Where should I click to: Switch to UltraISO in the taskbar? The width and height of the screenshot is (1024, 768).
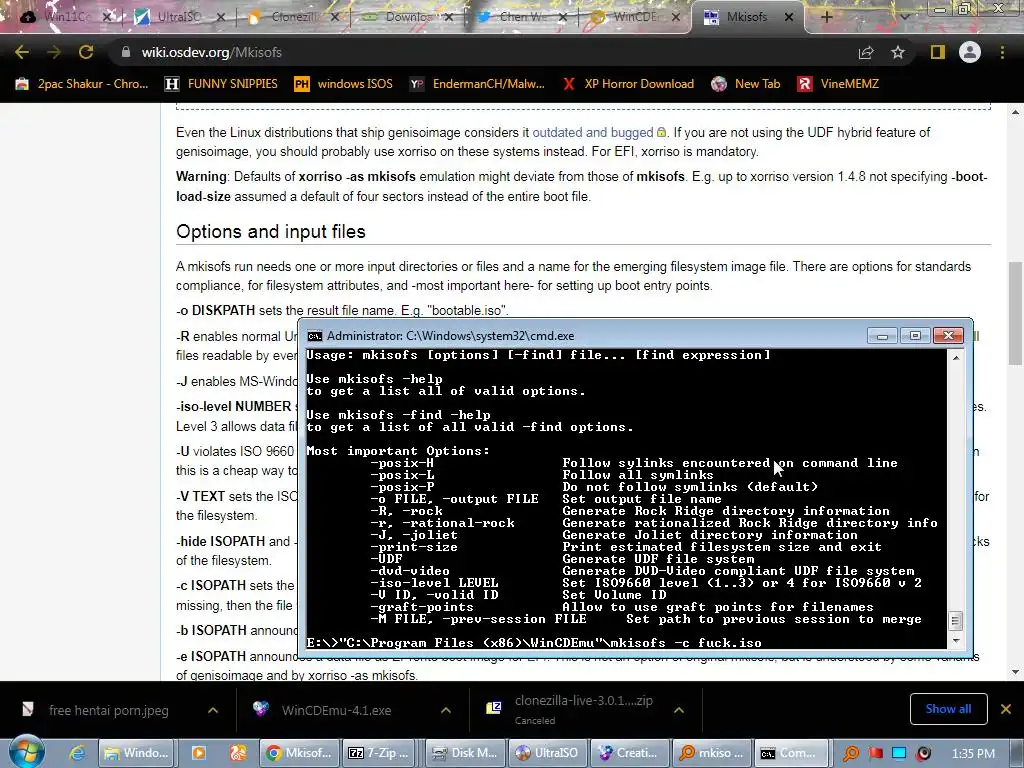(547, 753)
